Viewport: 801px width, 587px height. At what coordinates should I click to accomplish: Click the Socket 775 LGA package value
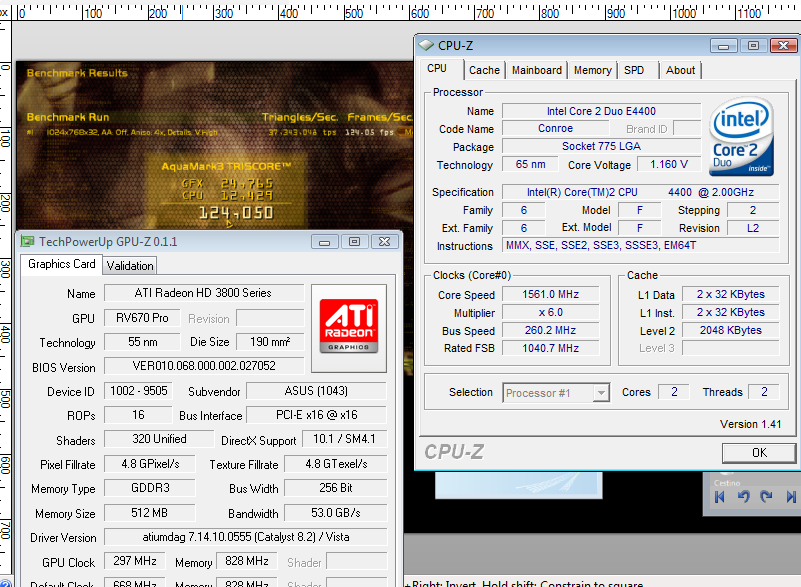pos(601,146)
